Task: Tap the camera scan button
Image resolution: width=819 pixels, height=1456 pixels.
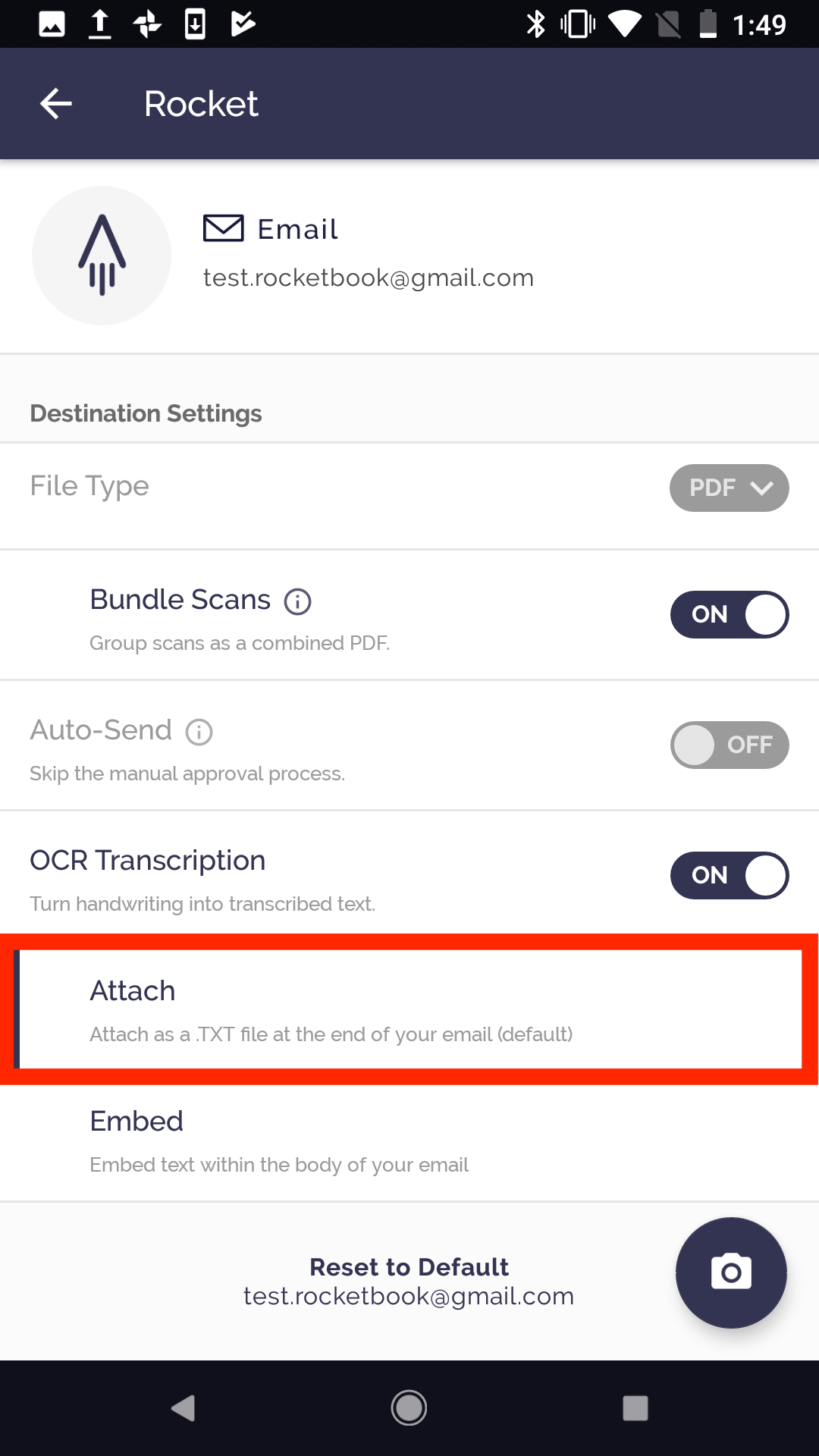Action: pyautogui.click(x=731, y=1272)
